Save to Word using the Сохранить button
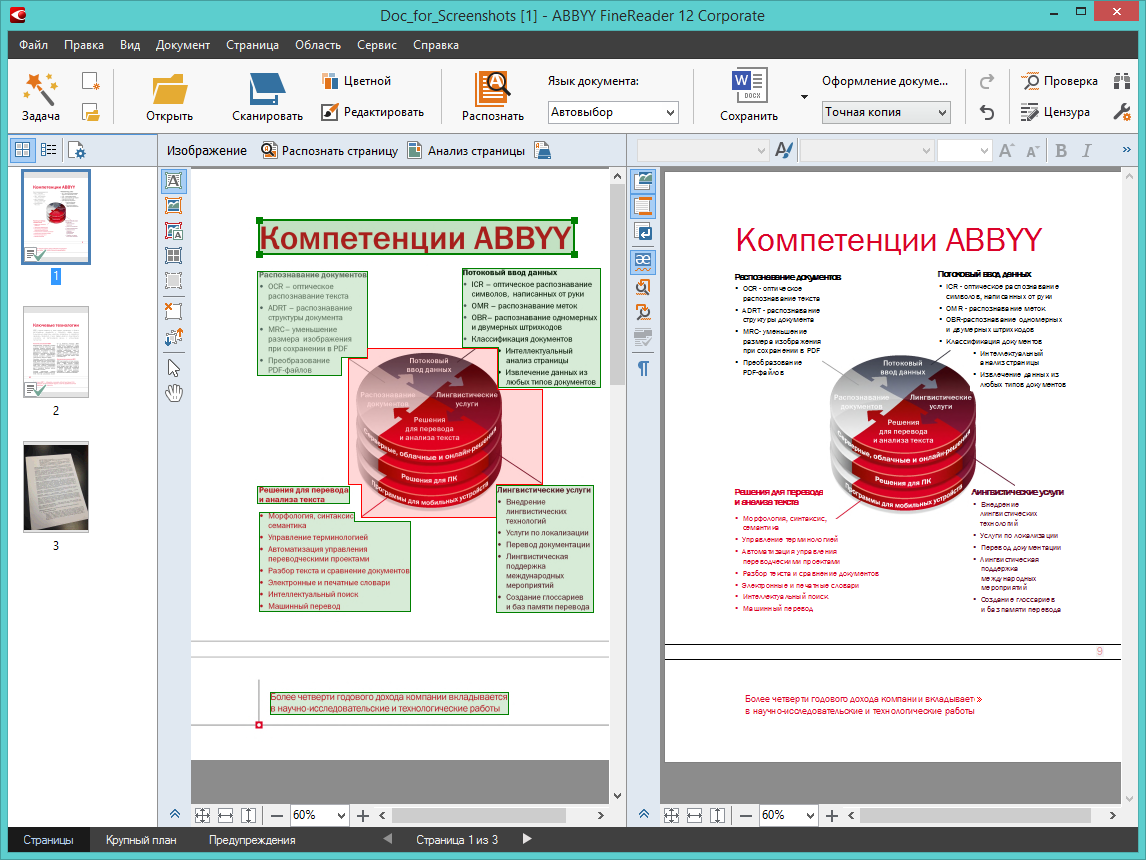 [x=749, y=97]
